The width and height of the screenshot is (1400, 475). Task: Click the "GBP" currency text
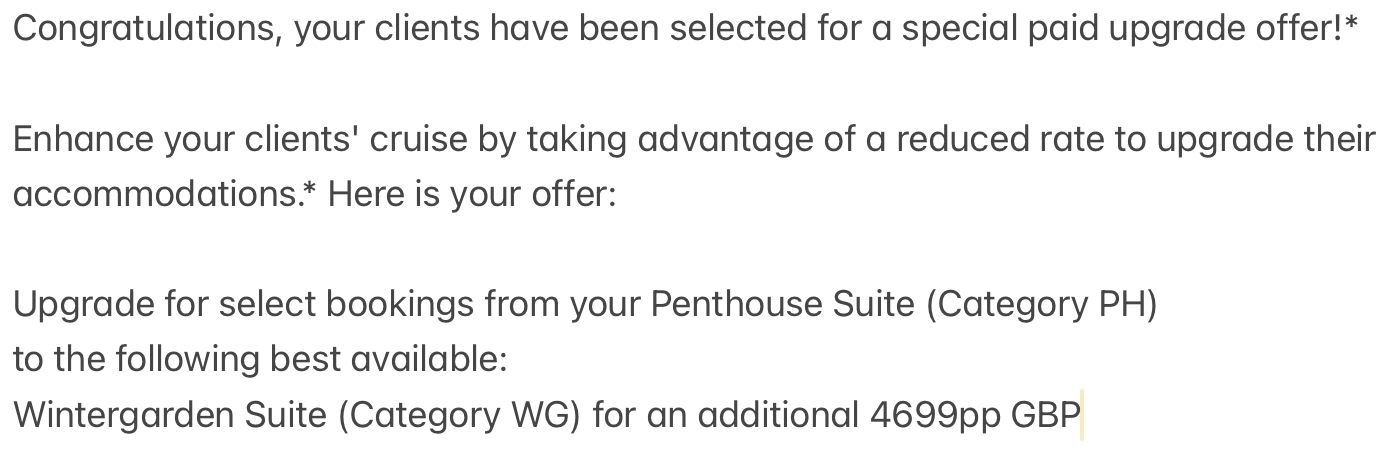[x=1044, y=415]
